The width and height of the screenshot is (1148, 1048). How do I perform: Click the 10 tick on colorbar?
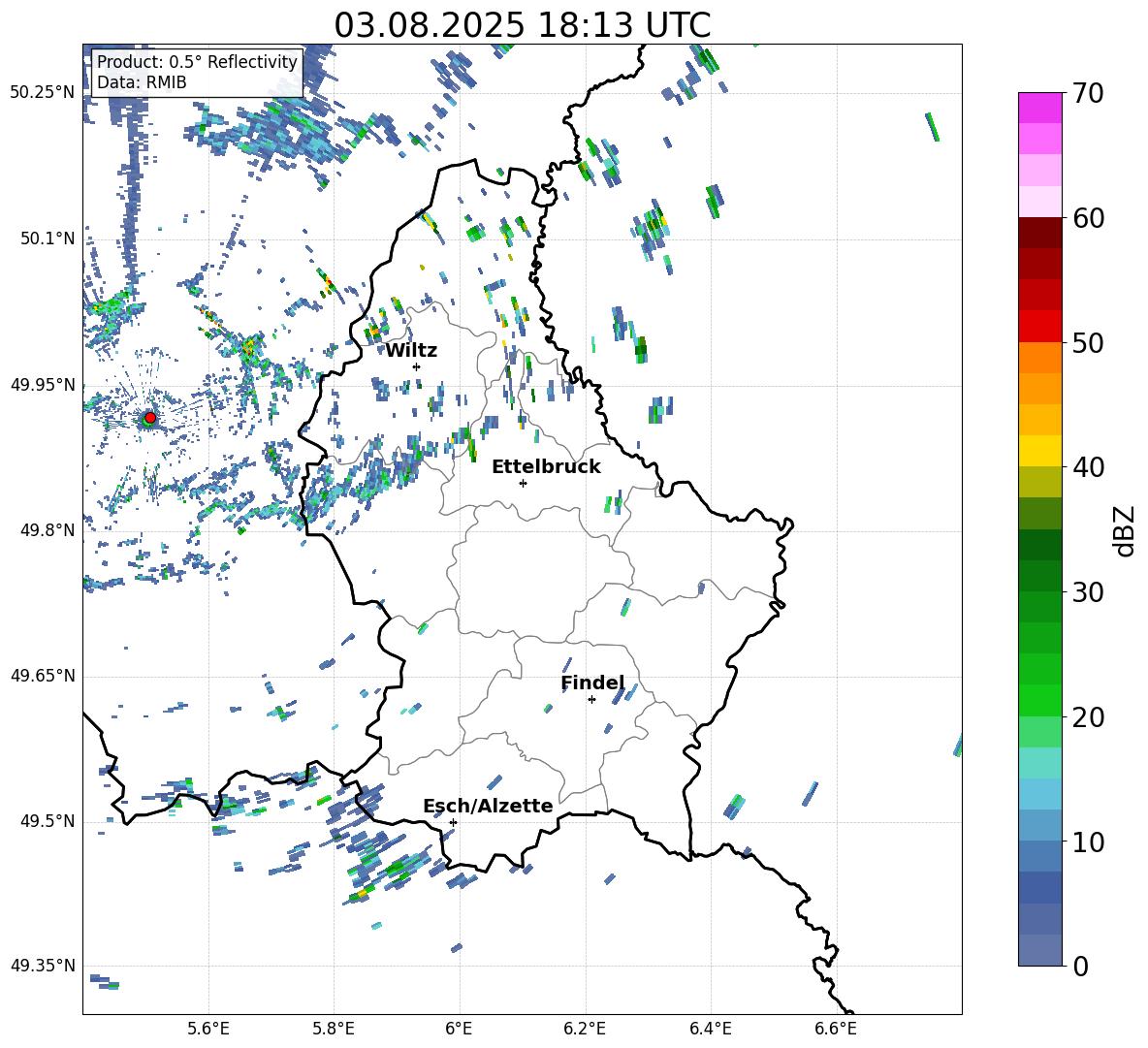[1088, 842]
